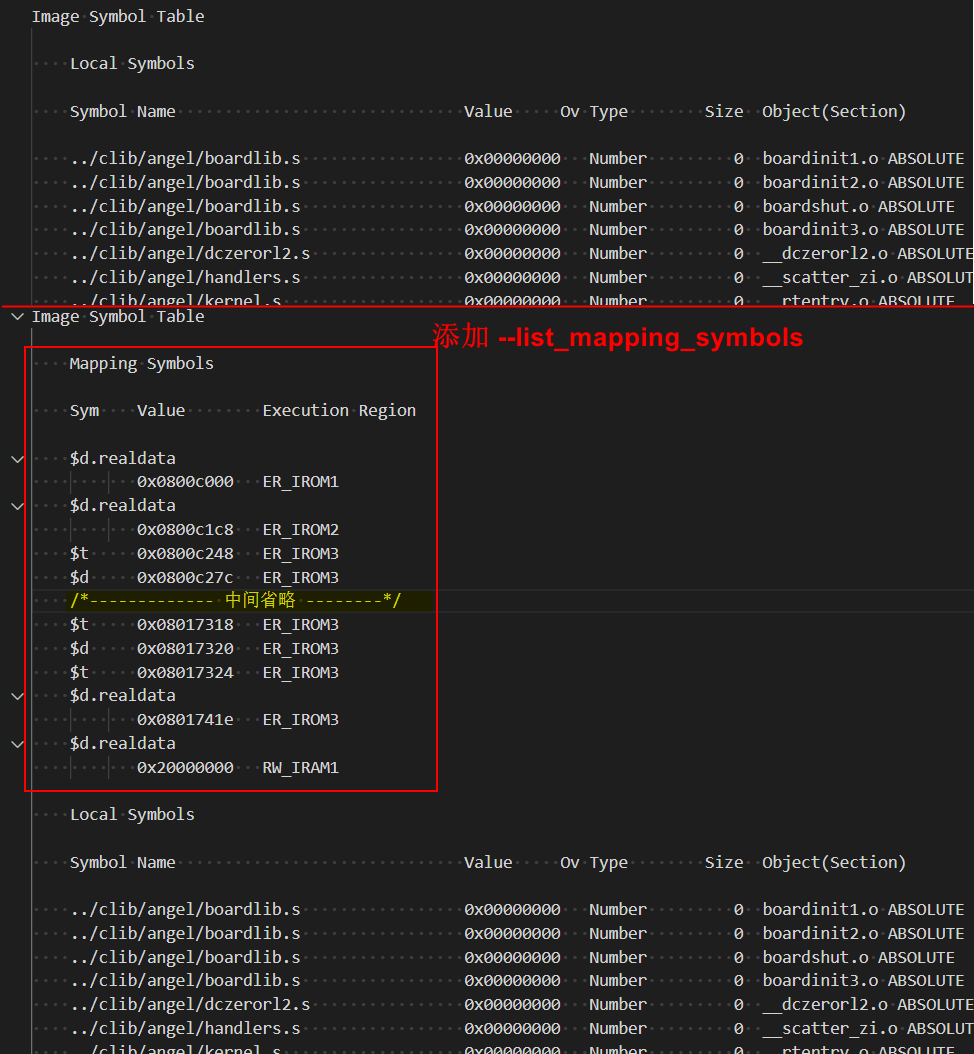Click the $t symbol at 0x08017318
This screenshot has width=974, height=1054.
point(79,624)
